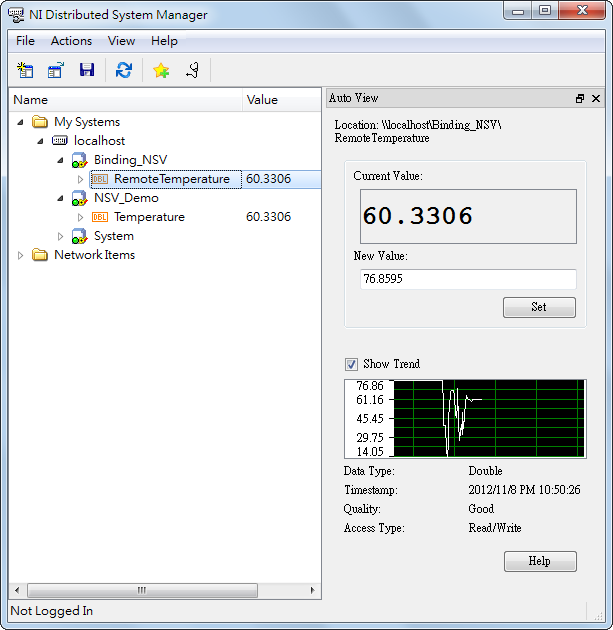
Task: Minimize the NI Distributed System Manager window
Action: (518, 10)
